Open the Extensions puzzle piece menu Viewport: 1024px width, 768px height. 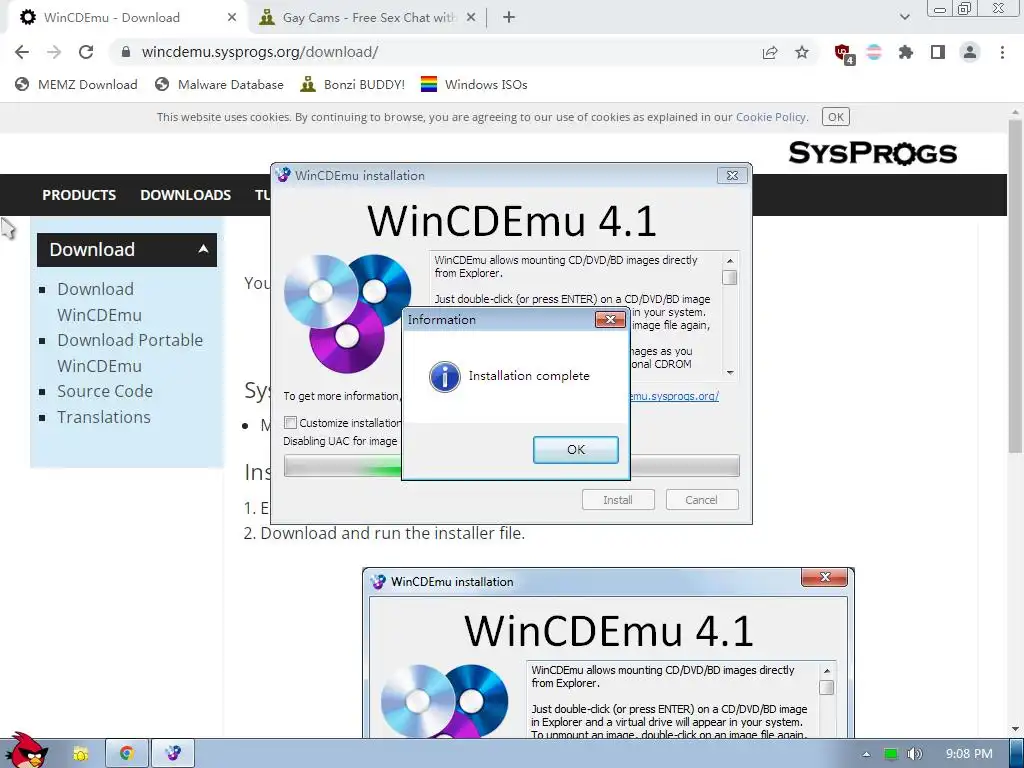[x=906, y=52]
